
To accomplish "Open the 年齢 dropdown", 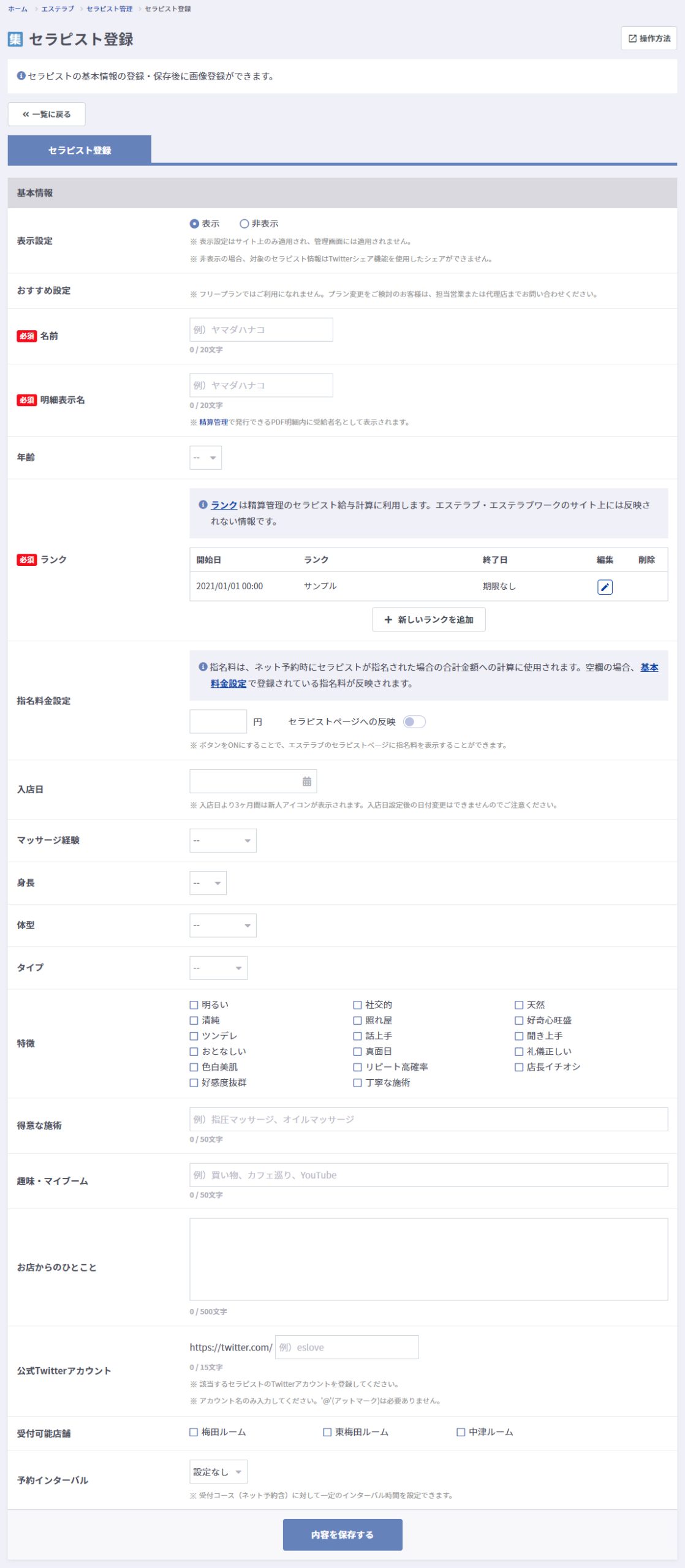I will pos(205,458).
